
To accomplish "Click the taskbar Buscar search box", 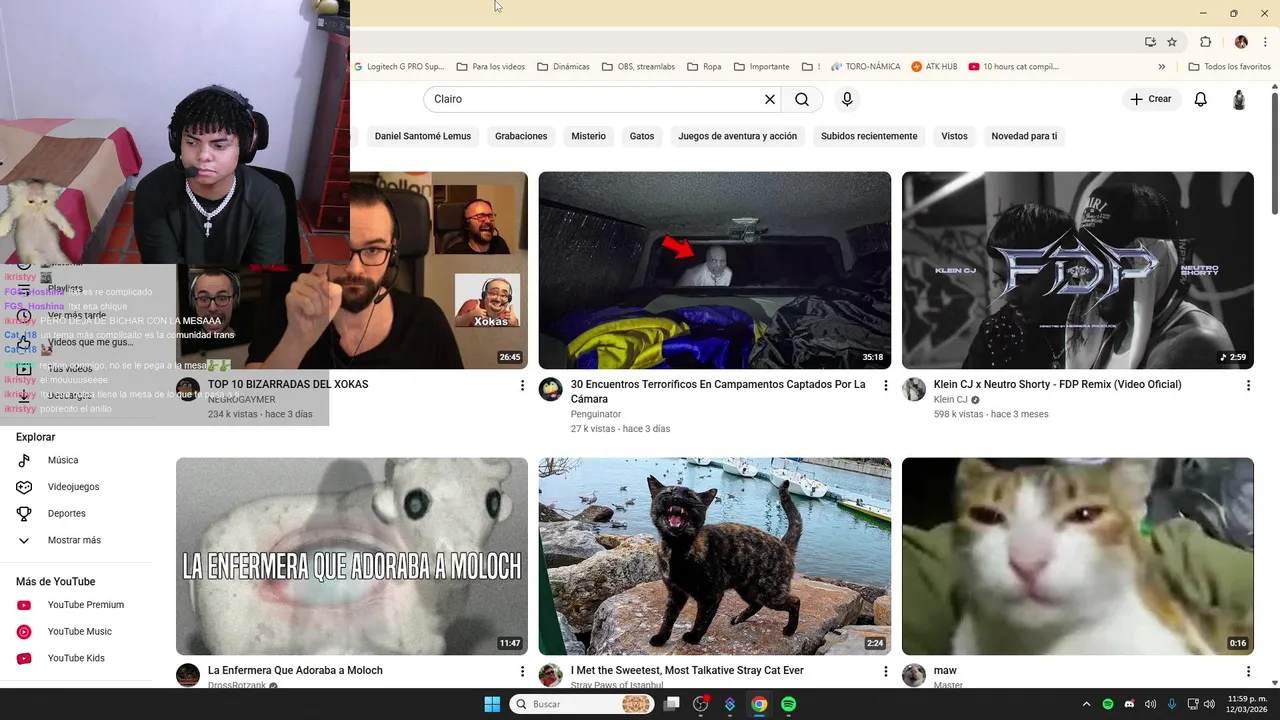I will tap(582, 704).
